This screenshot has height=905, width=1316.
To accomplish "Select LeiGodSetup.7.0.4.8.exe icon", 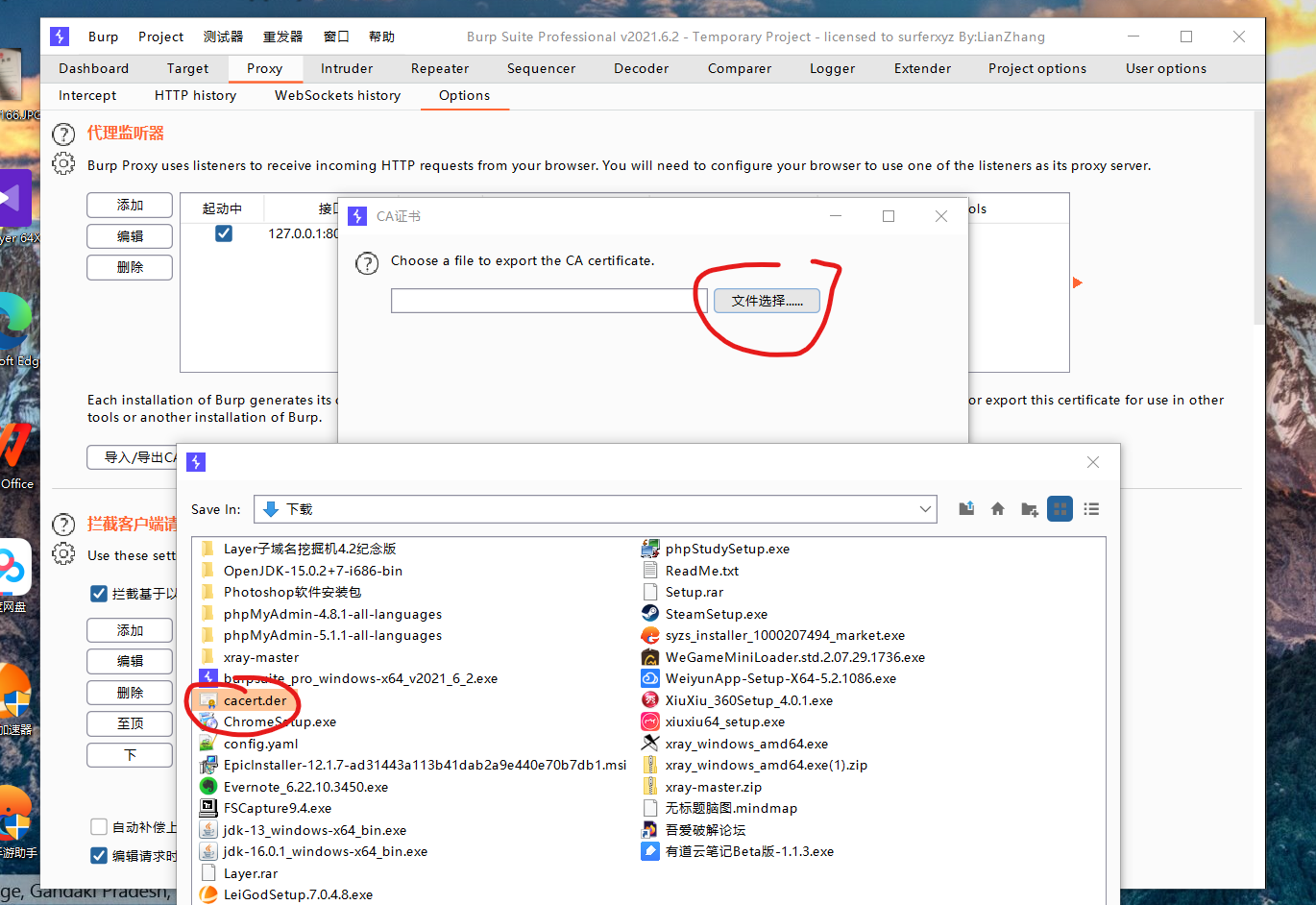I will pyautogui.click(x=208, y=894).
